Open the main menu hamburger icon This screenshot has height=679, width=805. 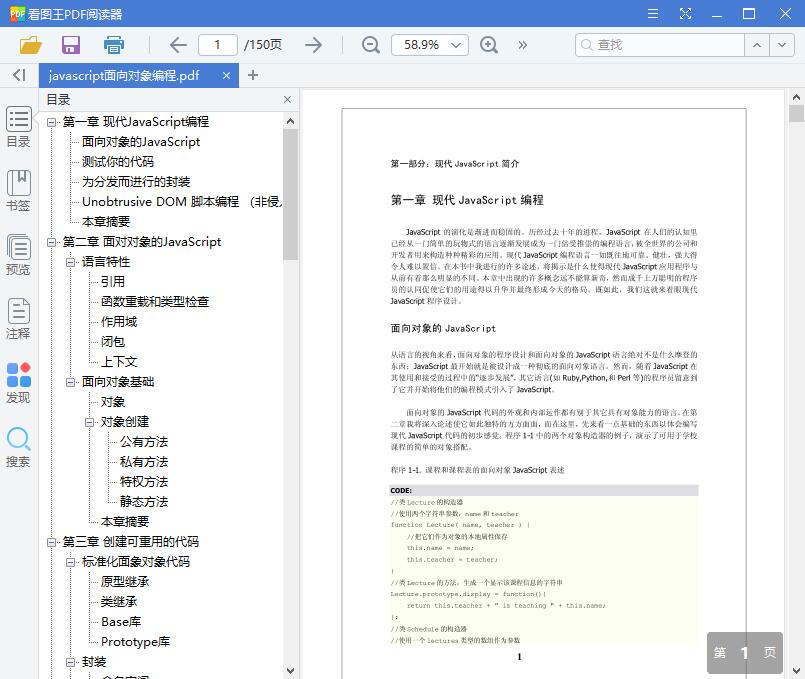653,13
